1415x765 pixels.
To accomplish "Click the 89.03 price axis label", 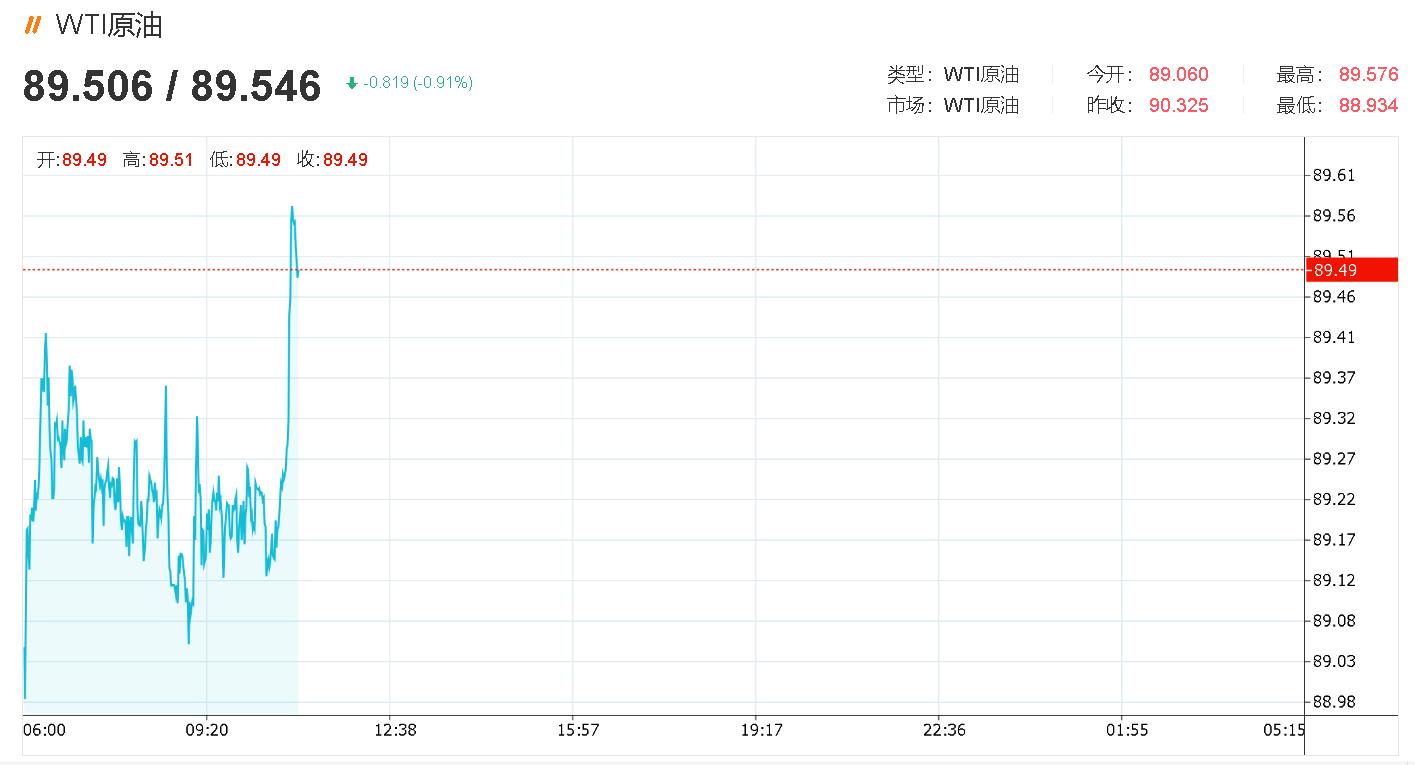I will coord(1334,661).
